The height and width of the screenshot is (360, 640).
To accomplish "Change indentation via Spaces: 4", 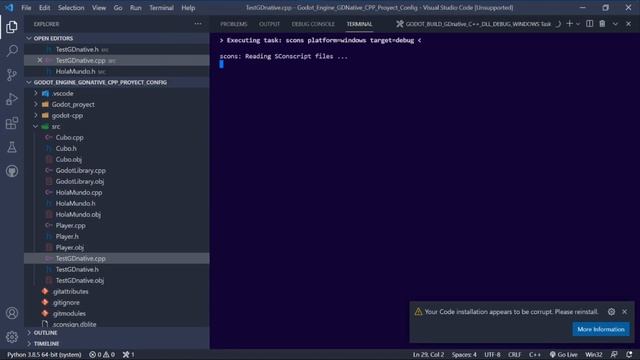I will 464,355.
